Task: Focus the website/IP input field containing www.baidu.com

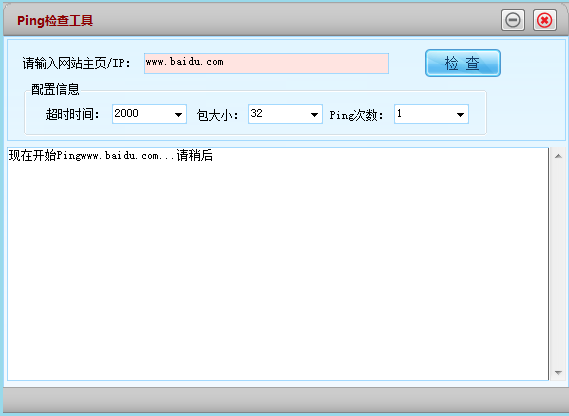Action: click(266, 63)
